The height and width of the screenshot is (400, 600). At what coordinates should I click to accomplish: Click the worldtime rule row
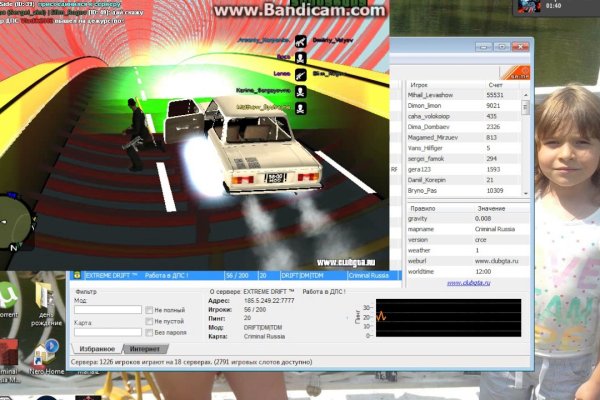(x=468, y=271)
